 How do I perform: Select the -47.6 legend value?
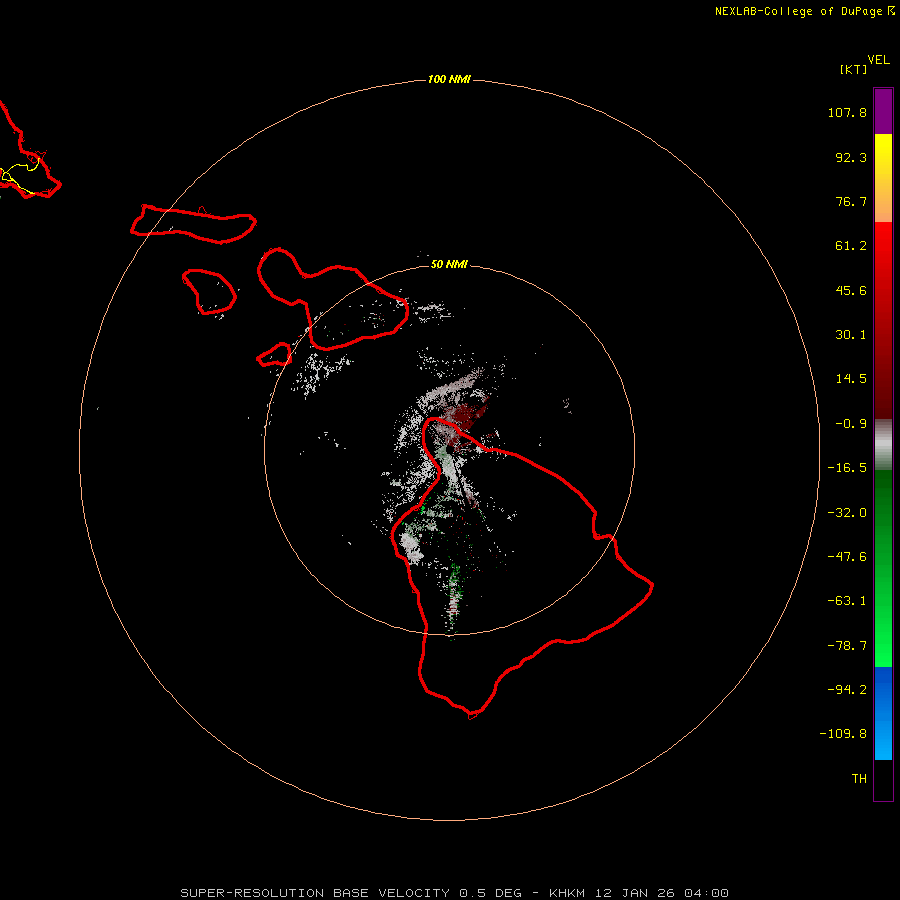click(x=847, y=557)
